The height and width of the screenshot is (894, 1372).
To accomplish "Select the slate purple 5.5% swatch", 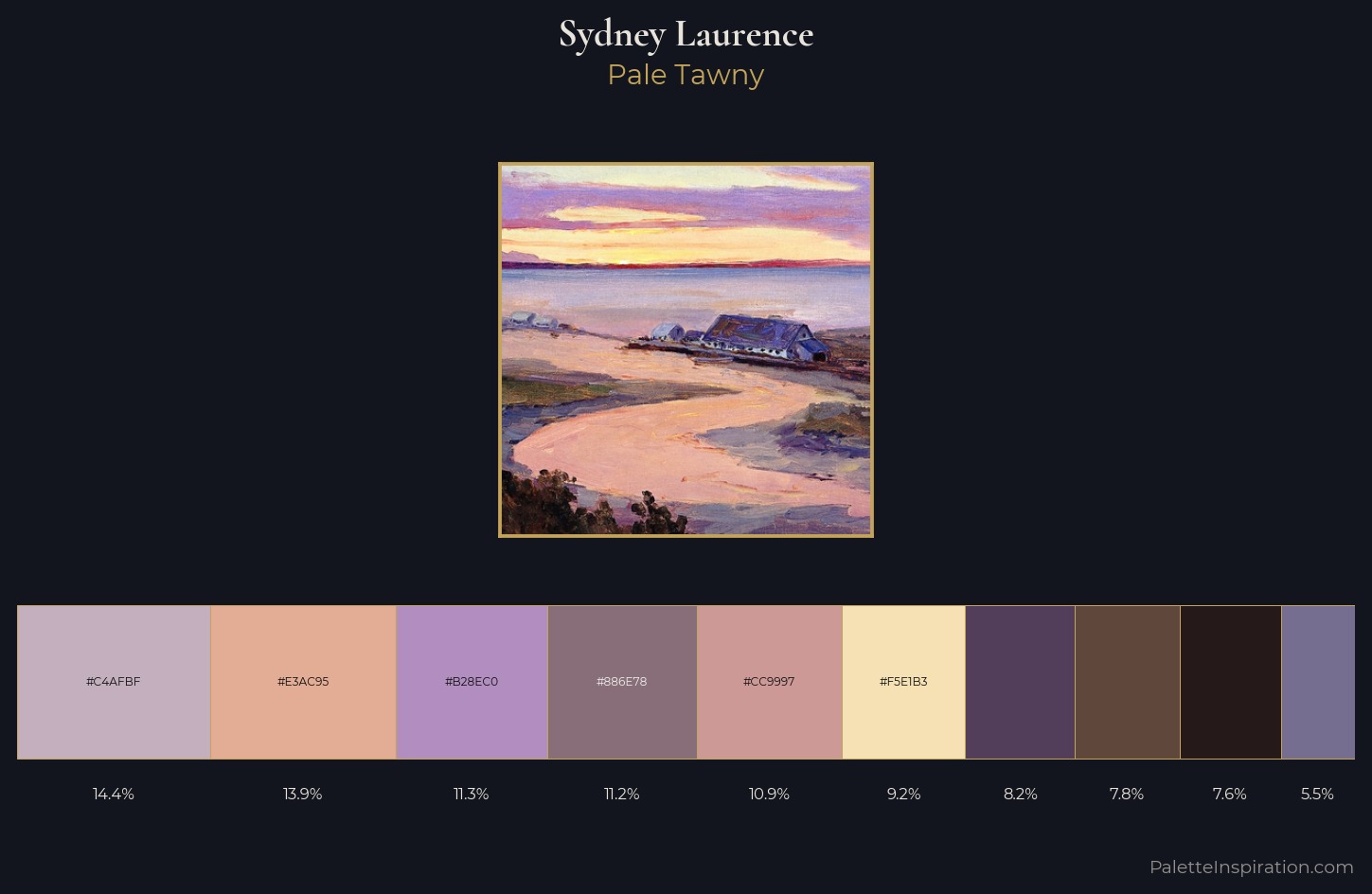I will [1318, 682].
